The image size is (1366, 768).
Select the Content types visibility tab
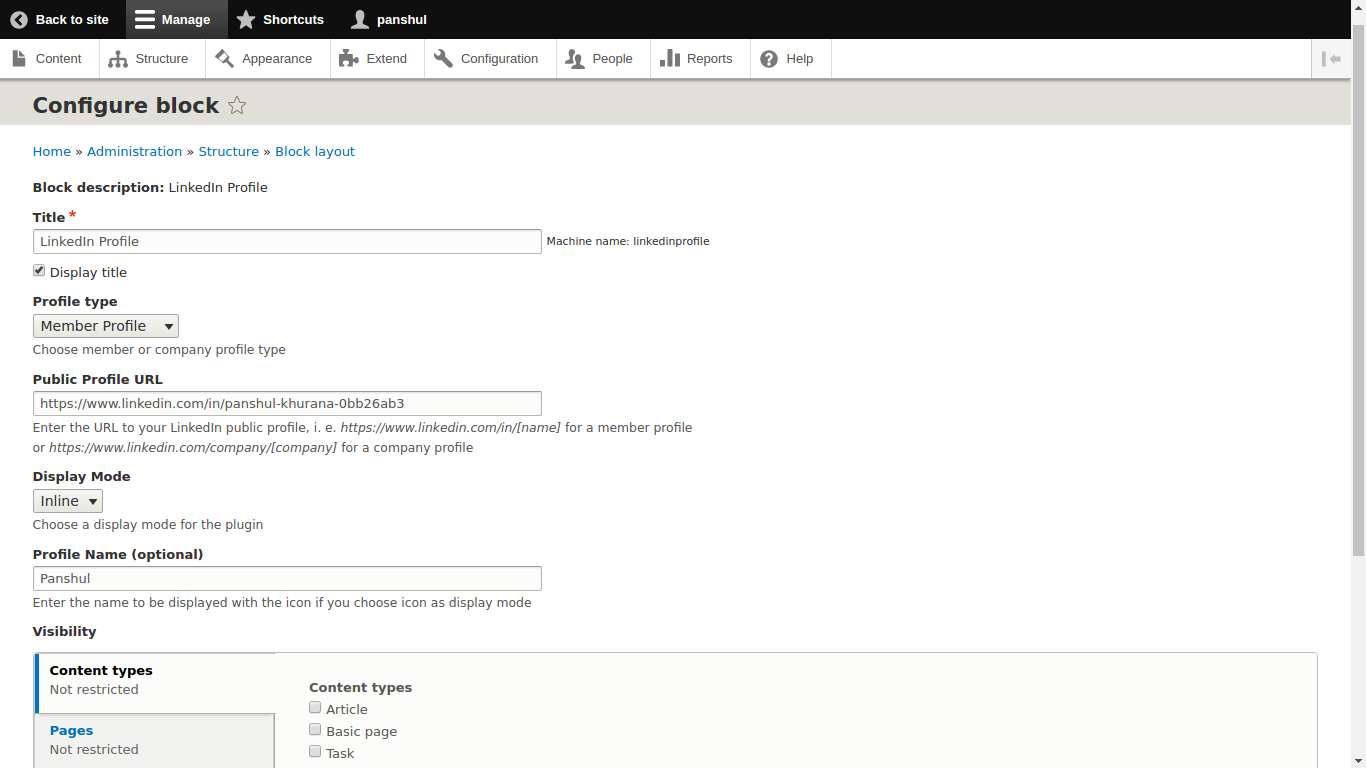tap(155, 683)
